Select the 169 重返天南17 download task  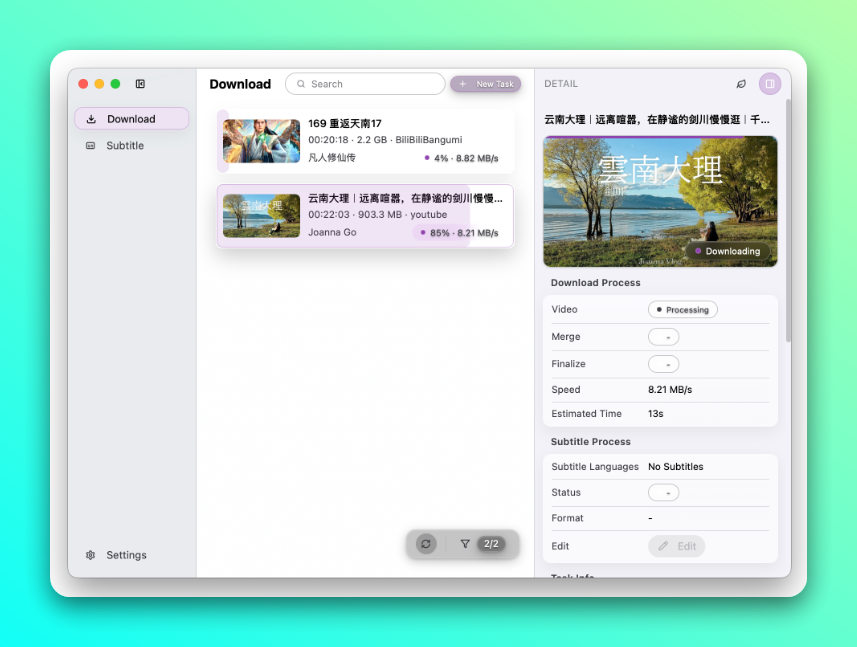pyautogui.click(x=365, y=141)
